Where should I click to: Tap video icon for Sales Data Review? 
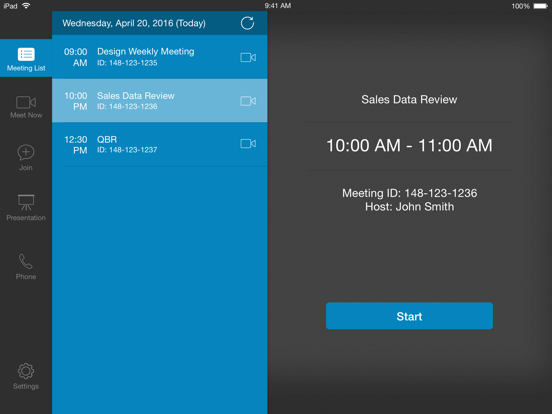(x=248, y=101)
